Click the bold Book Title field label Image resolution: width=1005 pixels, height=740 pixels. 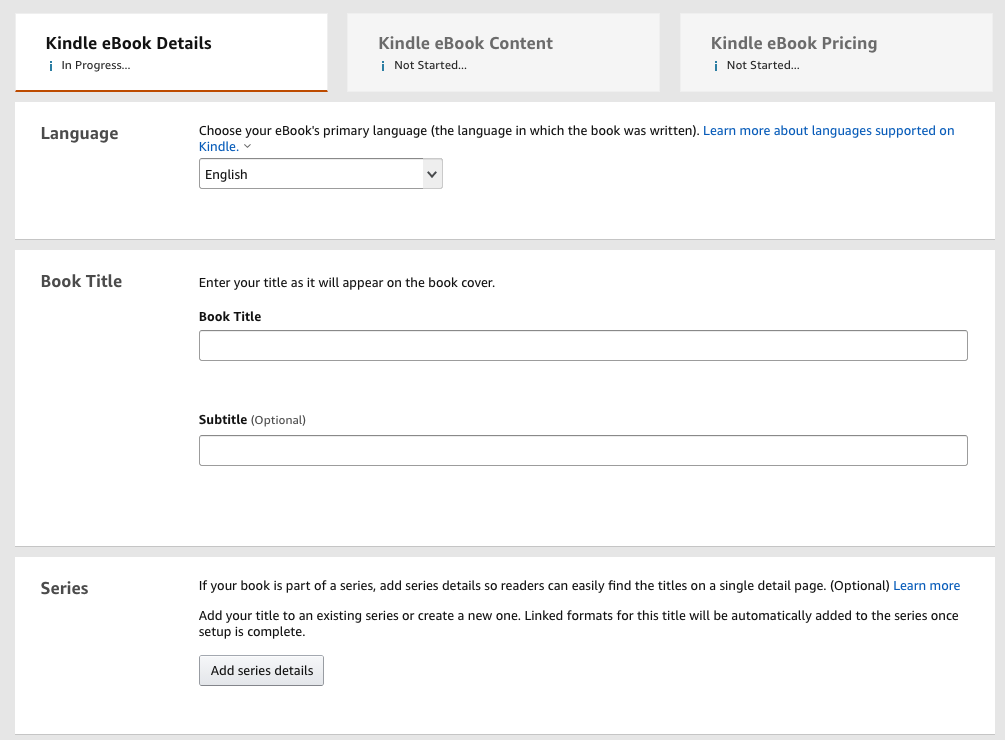click(230, 317)
